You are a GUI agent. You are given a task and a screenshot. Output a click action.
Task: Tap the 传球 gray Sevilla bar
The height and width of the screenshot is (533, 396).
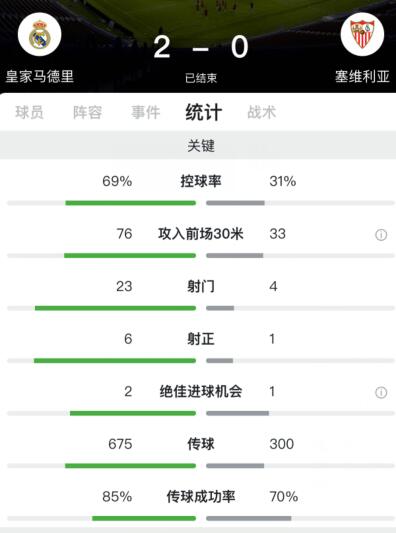[x=235, y=466]
